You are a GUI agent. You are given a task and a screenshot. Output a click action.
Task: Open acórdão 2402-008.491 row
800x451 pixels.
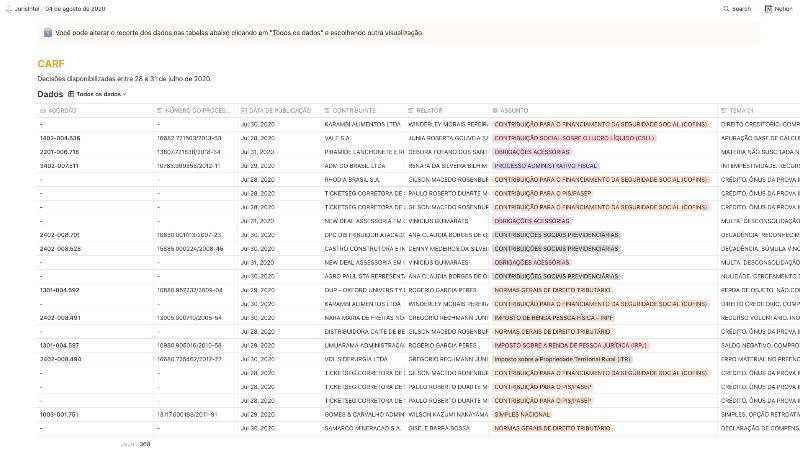(x=59, y=318)
